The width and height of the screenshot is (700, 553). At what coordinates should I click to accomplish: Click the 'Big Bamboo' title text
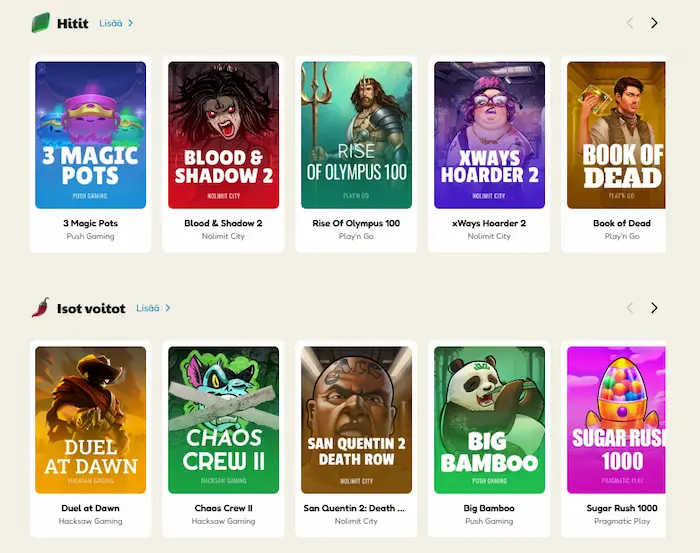(489, 508)
